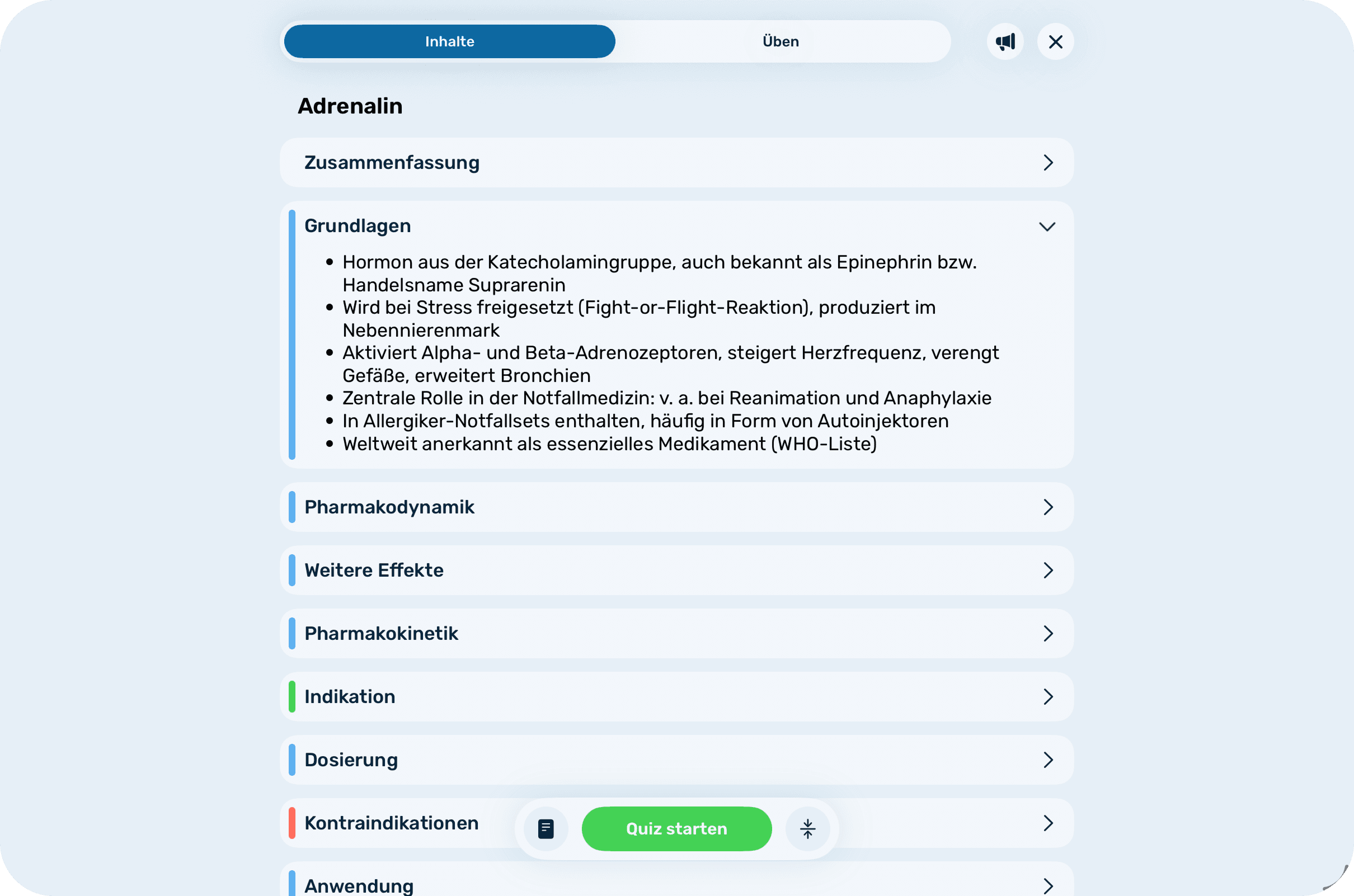The image size is (1354, 896).
Task: Open the megaphone read-aloud icon
Action: point(1005,41)
